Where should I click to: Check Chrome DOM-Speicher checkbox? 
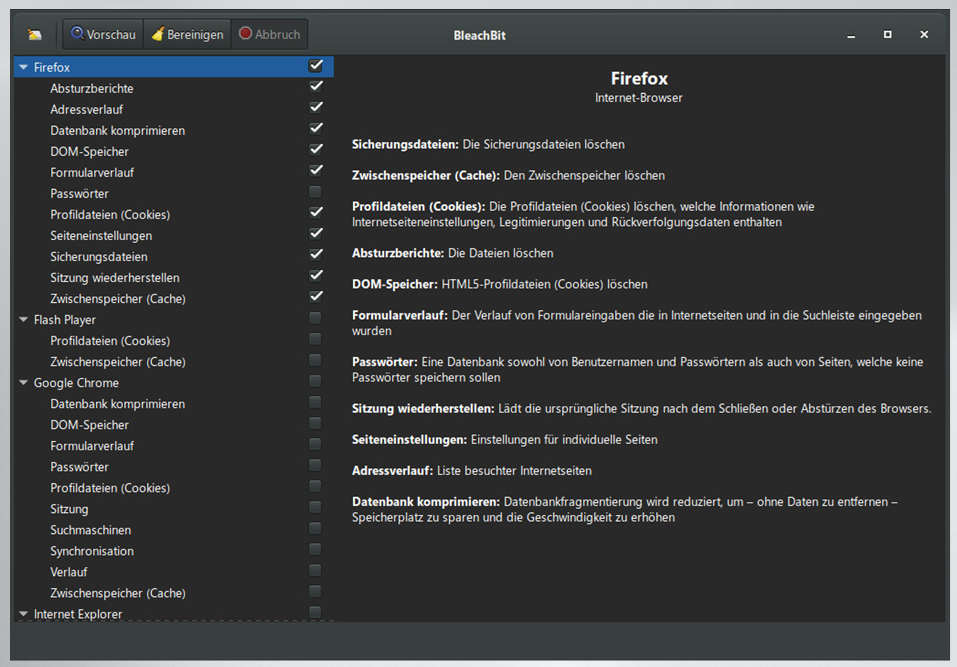315,423
